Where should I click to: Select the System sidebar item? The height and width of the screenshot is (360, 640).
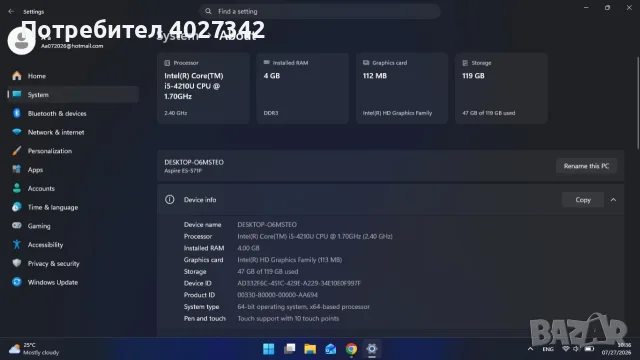pyautogui.click(x=73, y=95)
